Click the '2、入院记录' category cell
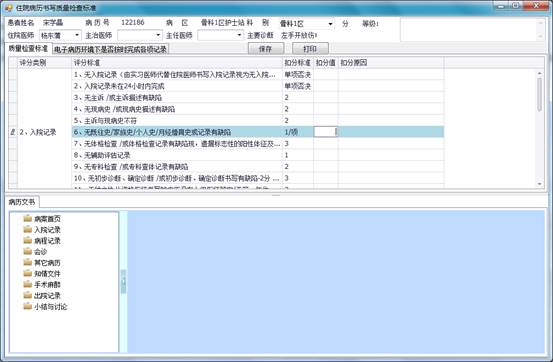Screen dimensions: 553x362 point(44,132)
